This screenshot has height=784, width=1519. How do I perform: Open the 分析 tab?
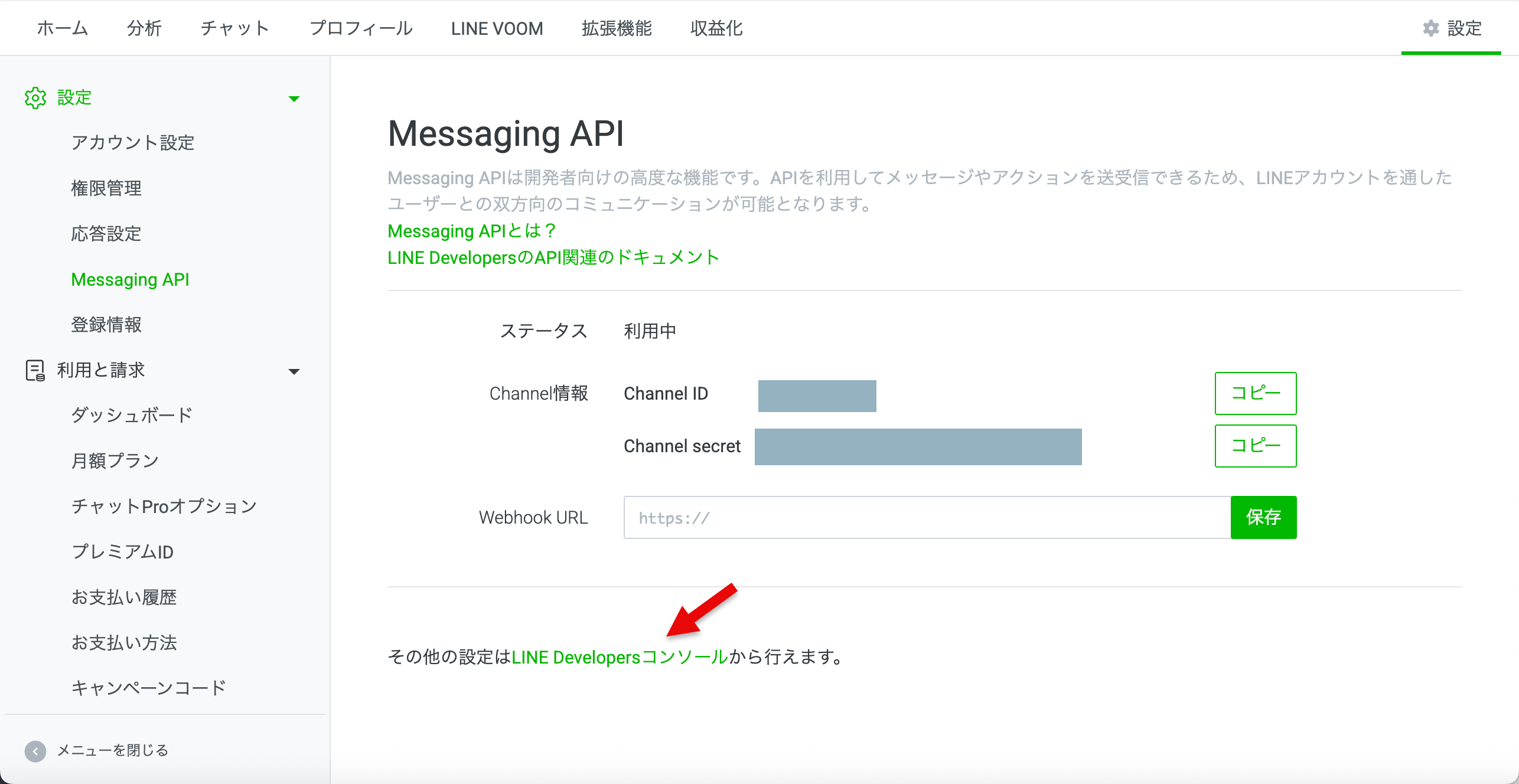pos(144,28)
